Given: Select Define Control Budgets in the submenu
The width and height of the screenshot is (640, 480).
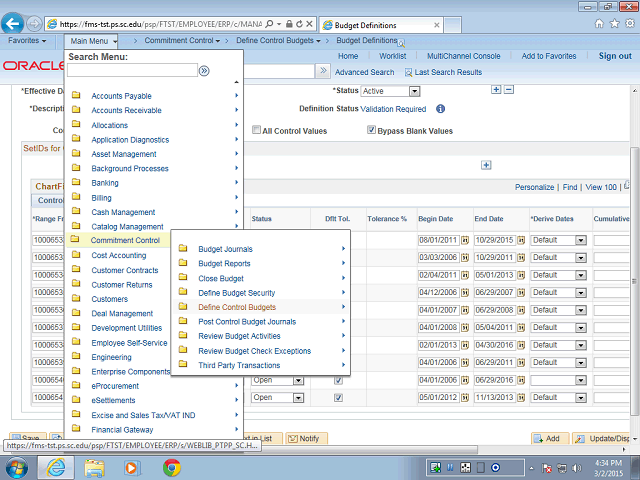Looking at the screenshot, I should (237, 307).
